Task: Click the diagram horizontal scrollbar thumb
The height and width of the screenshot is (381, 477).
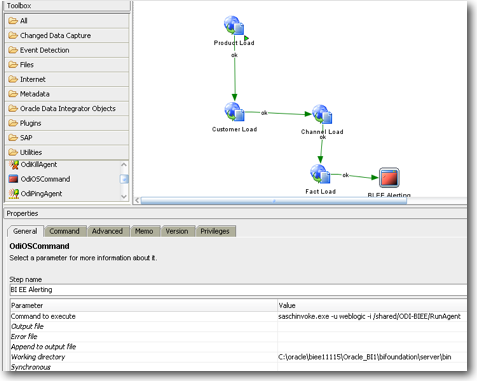Action: pyautogui.click(x=273, y=201)
